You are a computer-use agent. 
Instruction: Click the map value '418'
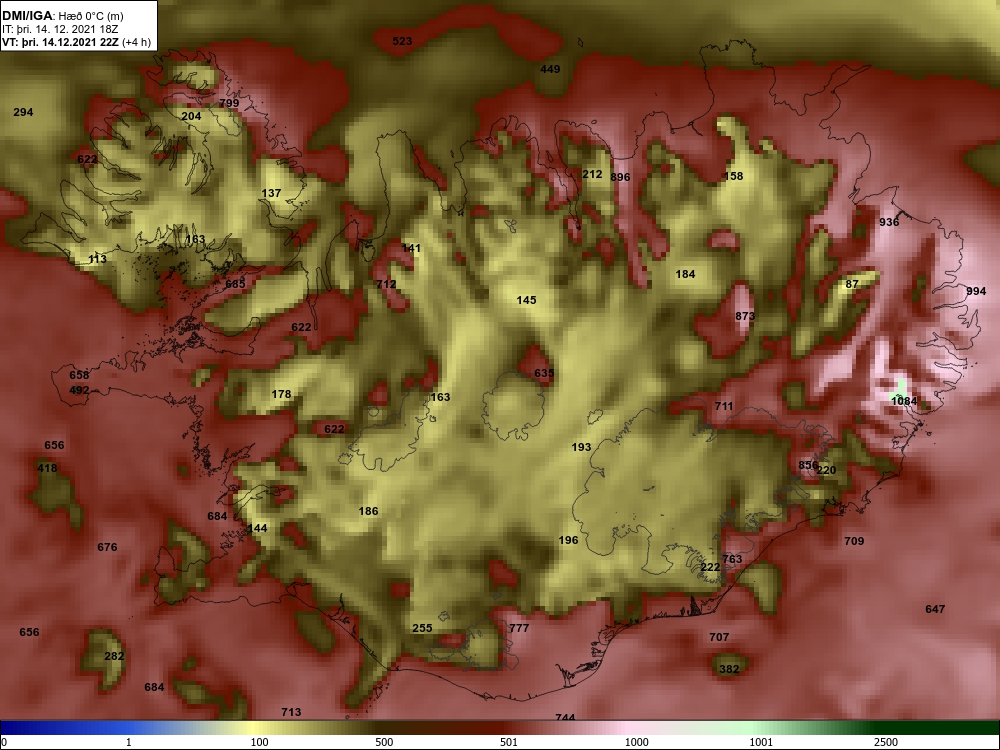pyautogui.click(x=47, y=468)
